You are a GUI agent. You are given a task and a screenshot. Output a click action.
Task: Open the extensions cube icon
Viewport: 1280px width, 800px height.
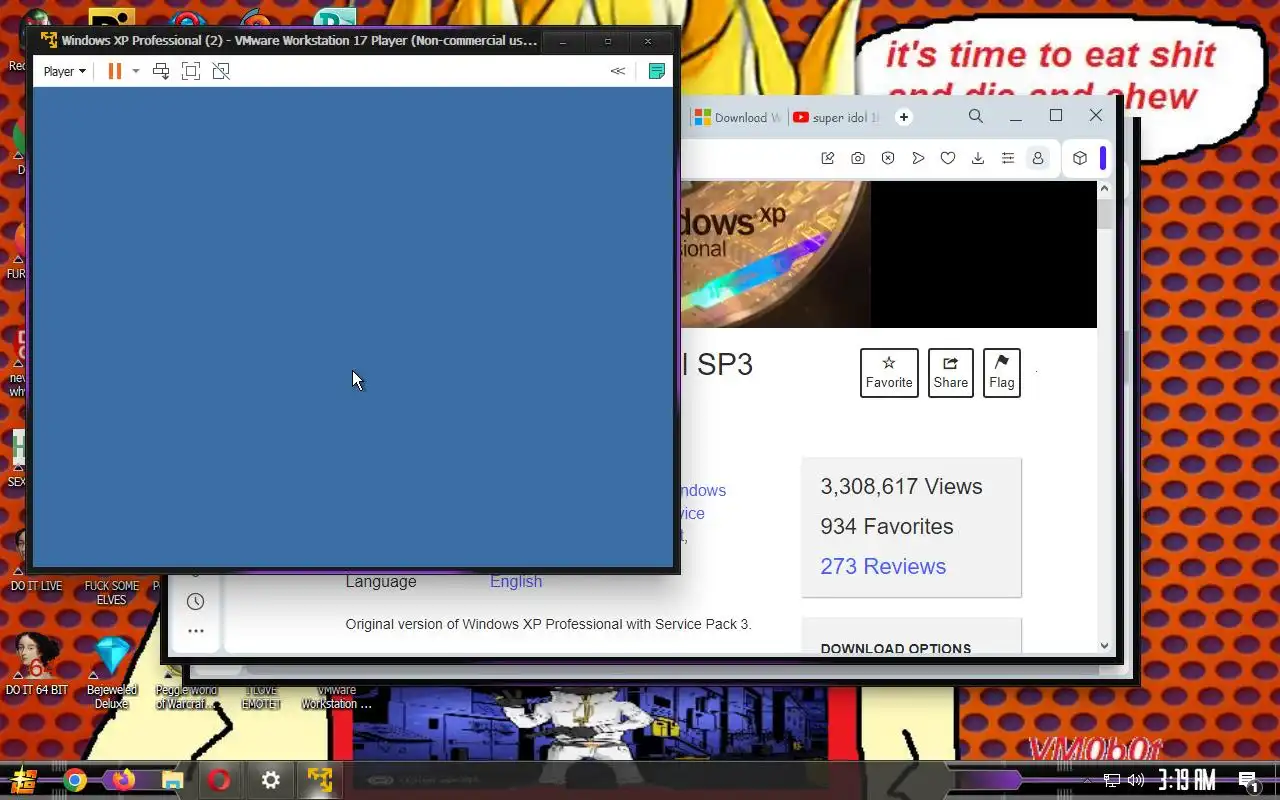(x=1080, y=158)
